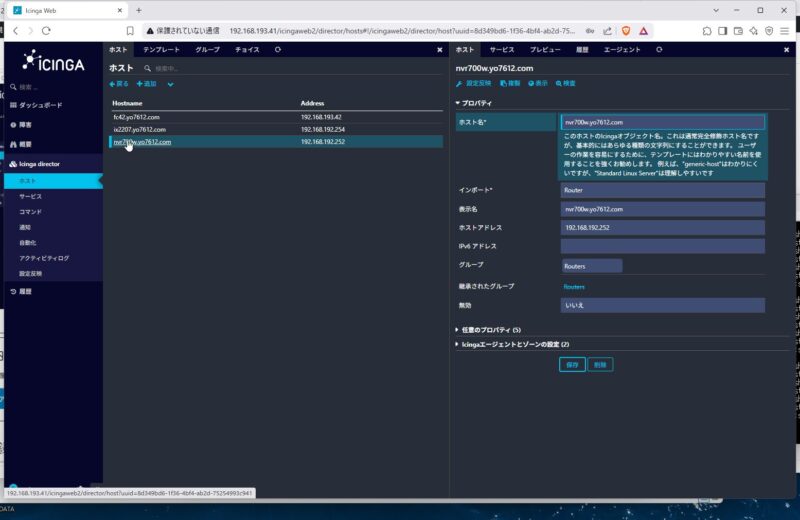Open 通知 under Icinga director
The image size is (800, 520).
click(25, 227)
